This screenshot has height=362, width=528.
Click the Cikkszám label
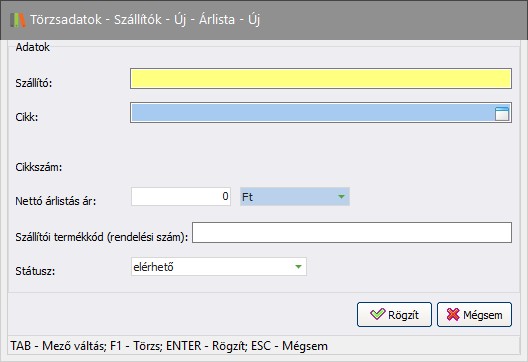click(39, 167)
